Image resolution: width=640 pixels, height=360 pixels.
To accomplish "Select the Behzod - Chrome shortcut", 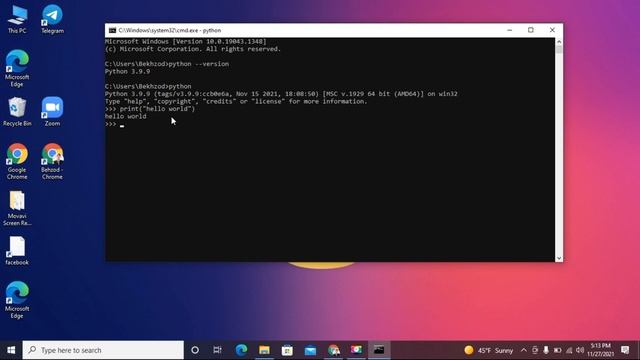I will tap(52, 161).
